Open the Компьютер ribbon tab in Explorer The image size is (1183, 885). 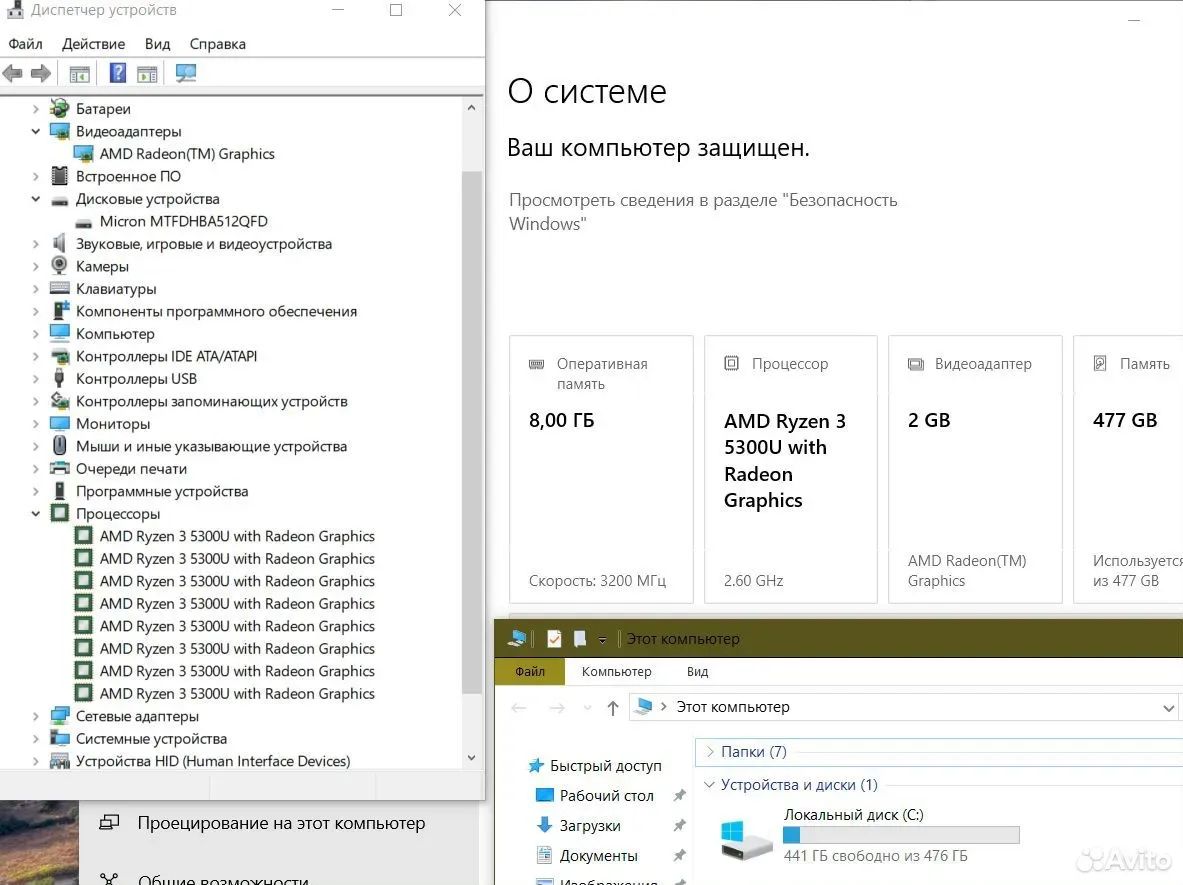616,671
